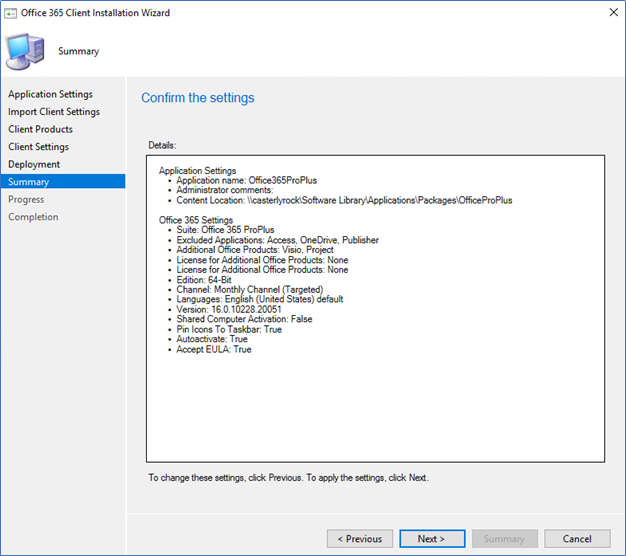
Task: Apply settings with the Next button
Action: click(432, 539)
